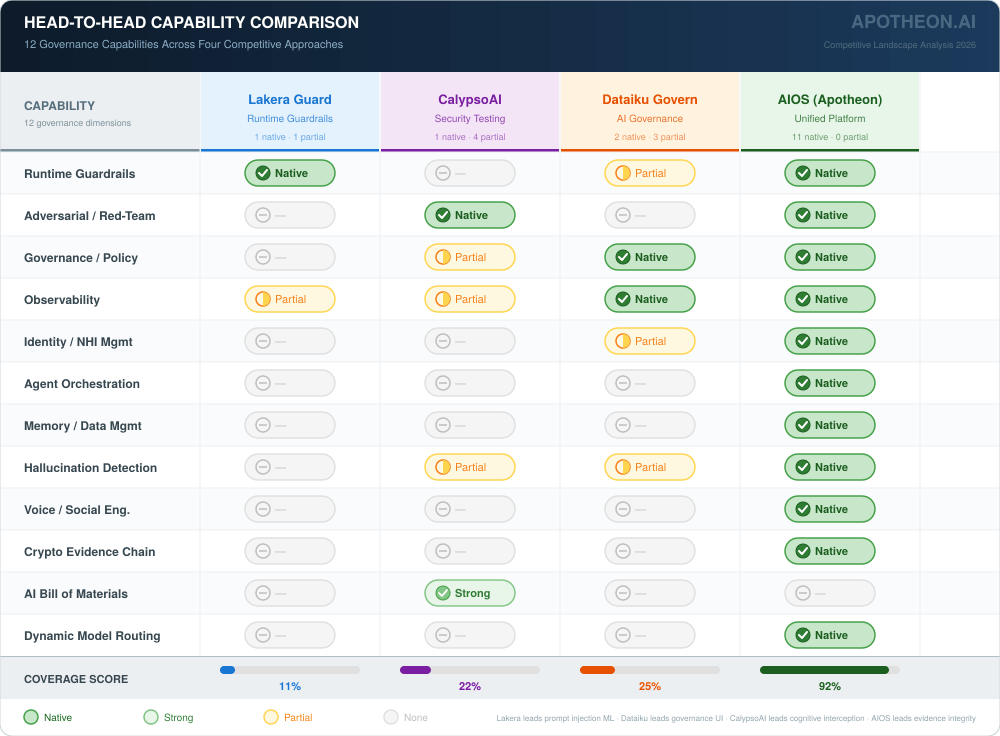Click AIOS Dynamic Model Routing Native checkmark icon
This screenshot has height=736, width=1000.
[x=803, y=635]
